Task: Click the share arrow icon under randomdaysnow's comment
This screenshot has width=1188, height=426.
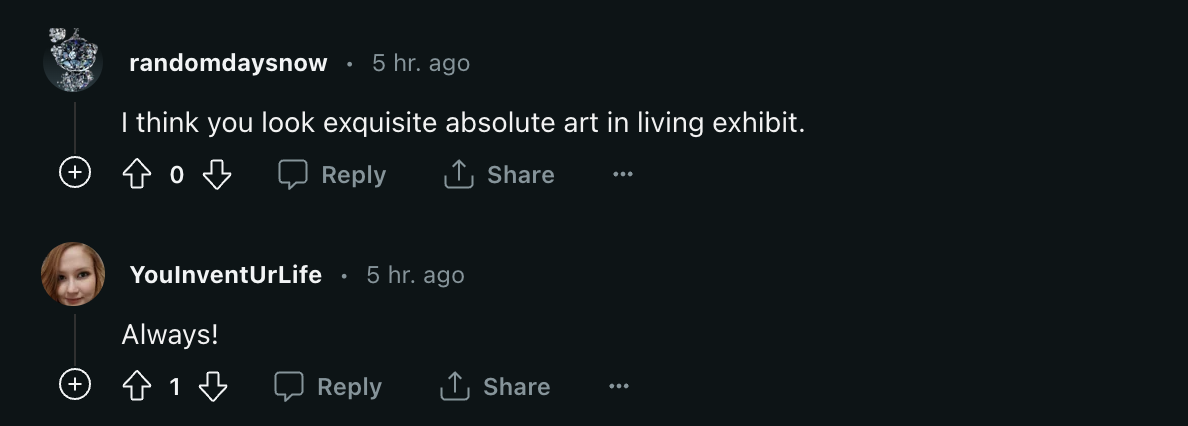Action: [x=458, y=175]
